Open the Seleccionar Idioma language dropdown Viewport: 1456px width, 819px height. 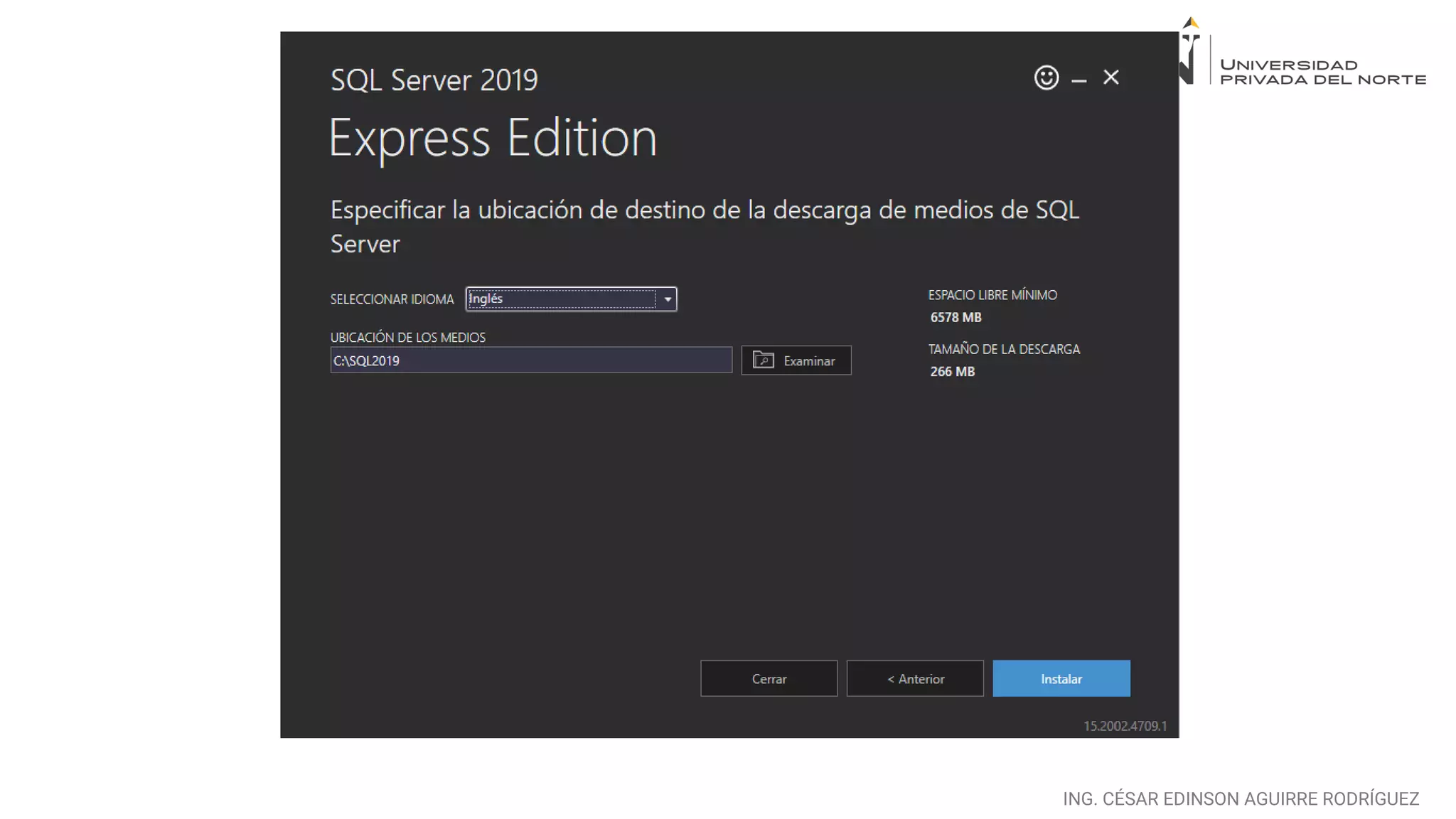pyautogui.click(x=571, y=299)
